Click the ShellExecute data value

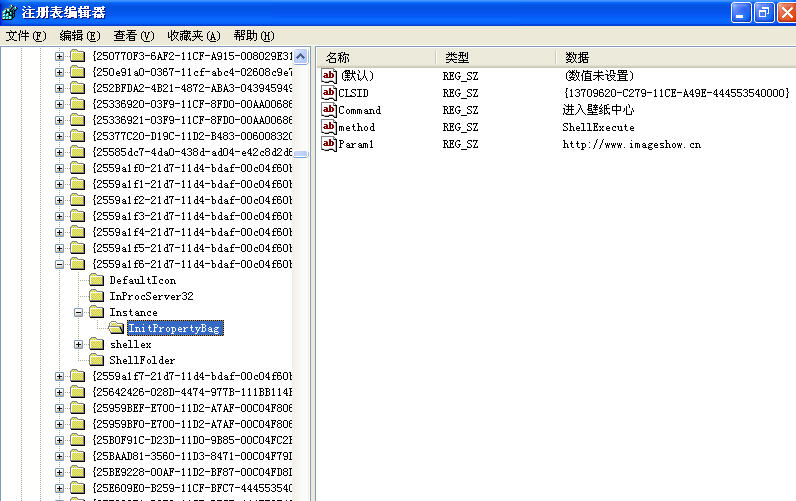point(598,127)
